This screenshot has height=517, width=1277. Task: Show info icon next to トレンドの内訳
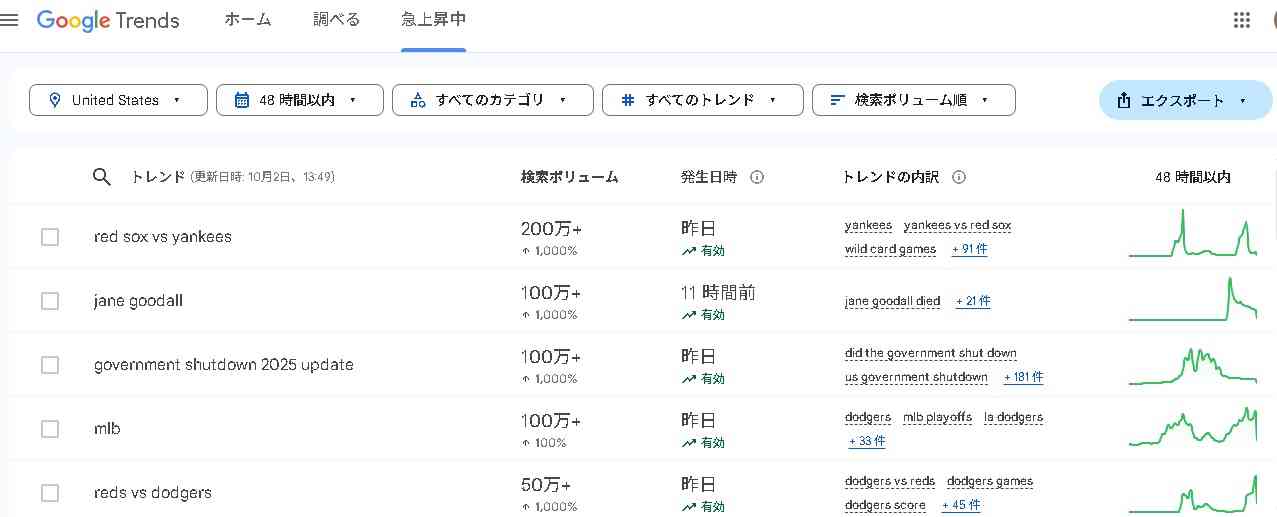(x=959, y=177)
